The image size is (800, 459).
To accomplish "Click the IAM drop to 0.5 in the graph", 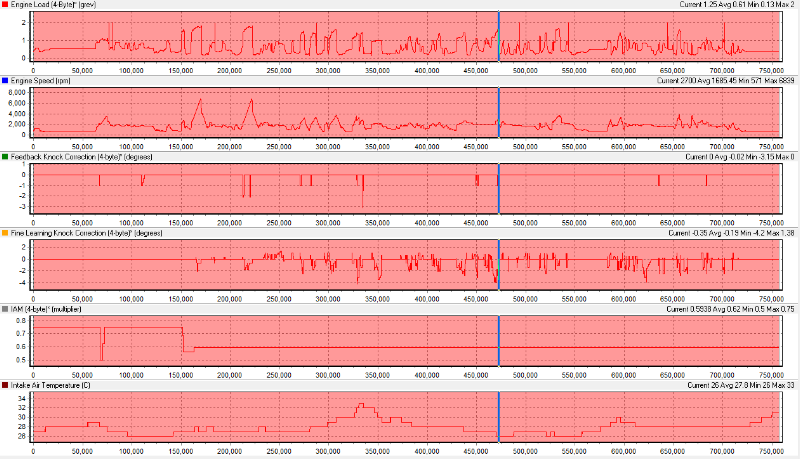I will click(101, 358).
